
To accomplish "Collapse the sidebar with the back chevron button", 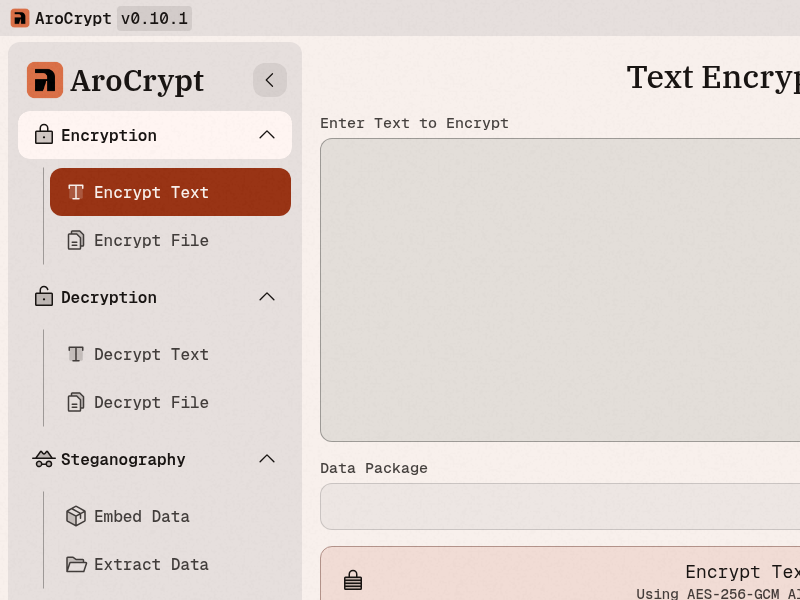I will point(269,80).
